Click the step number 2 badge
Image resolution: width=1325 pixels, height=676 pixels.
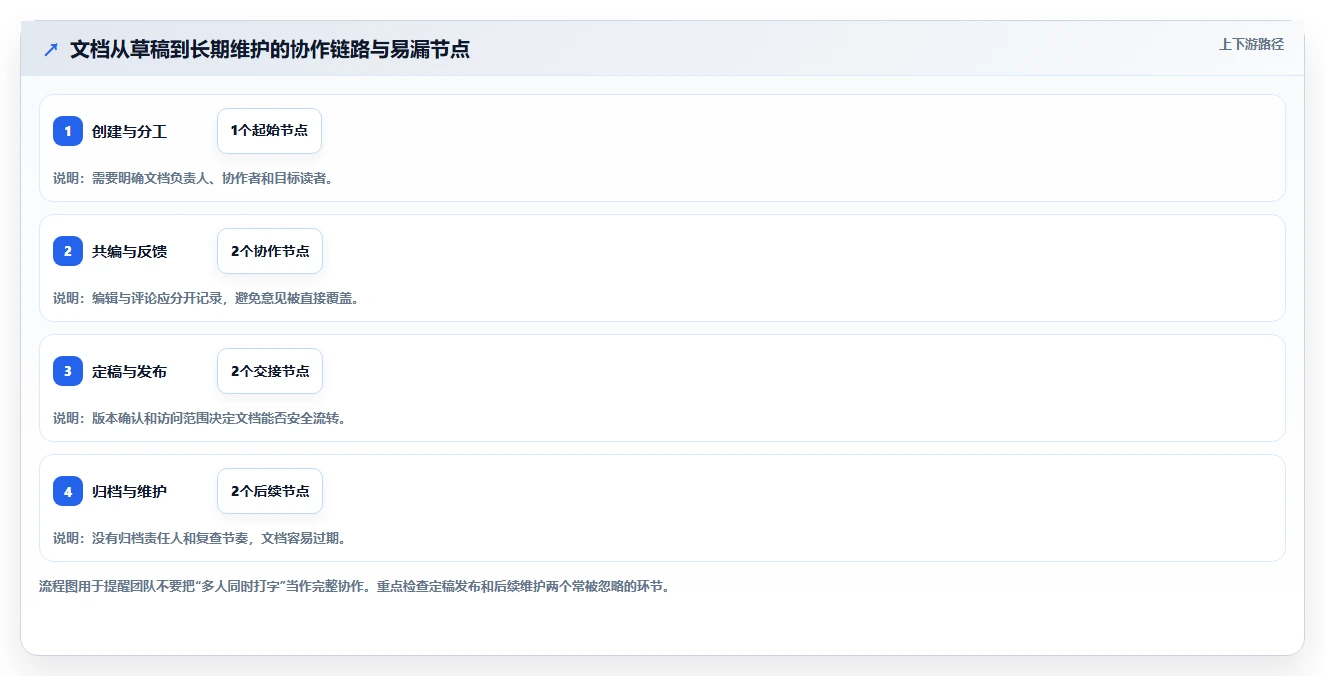point(68,251)
